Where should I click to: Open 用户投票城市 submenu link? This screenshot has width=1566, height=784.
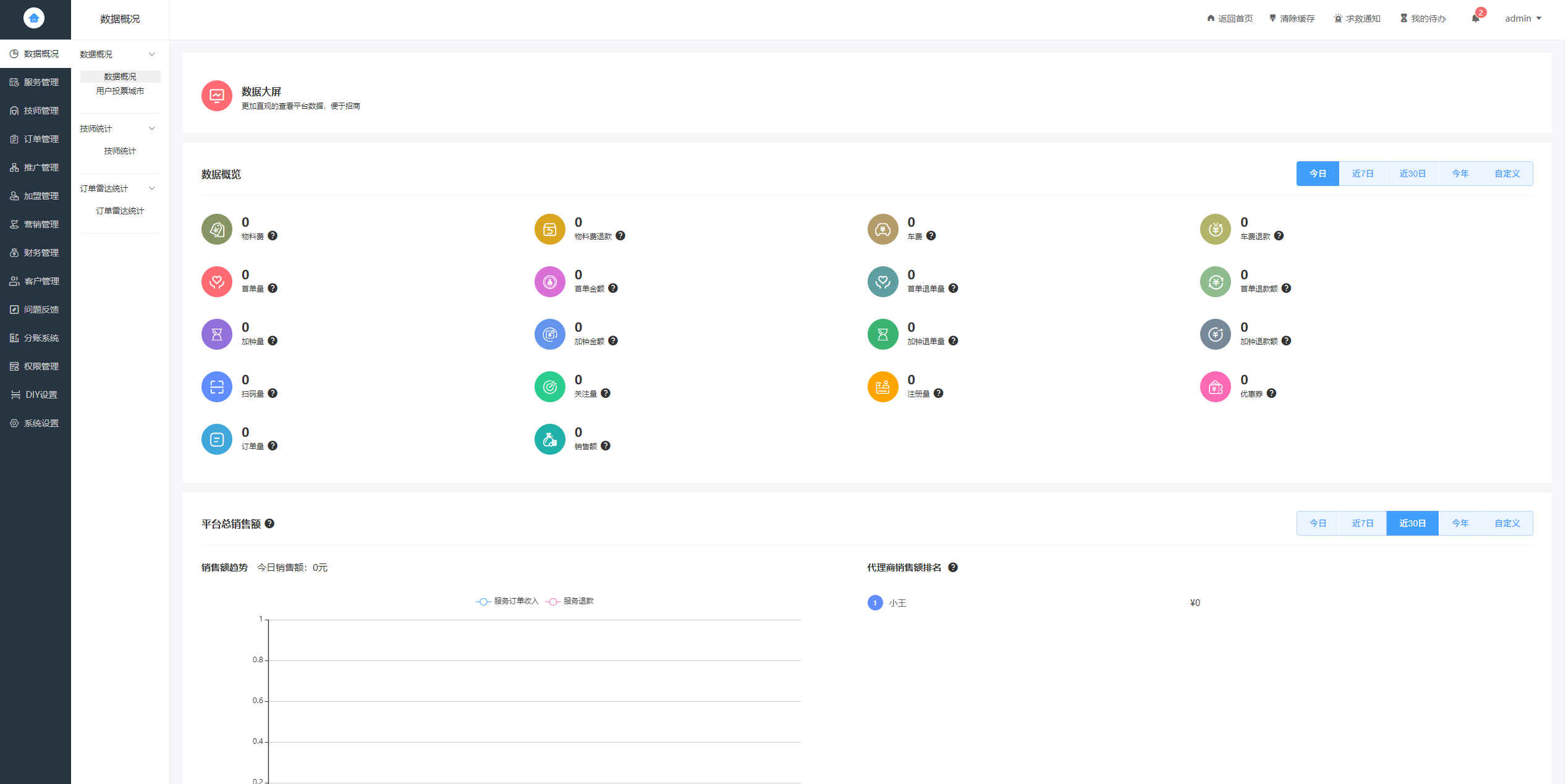tap(120, 91)
